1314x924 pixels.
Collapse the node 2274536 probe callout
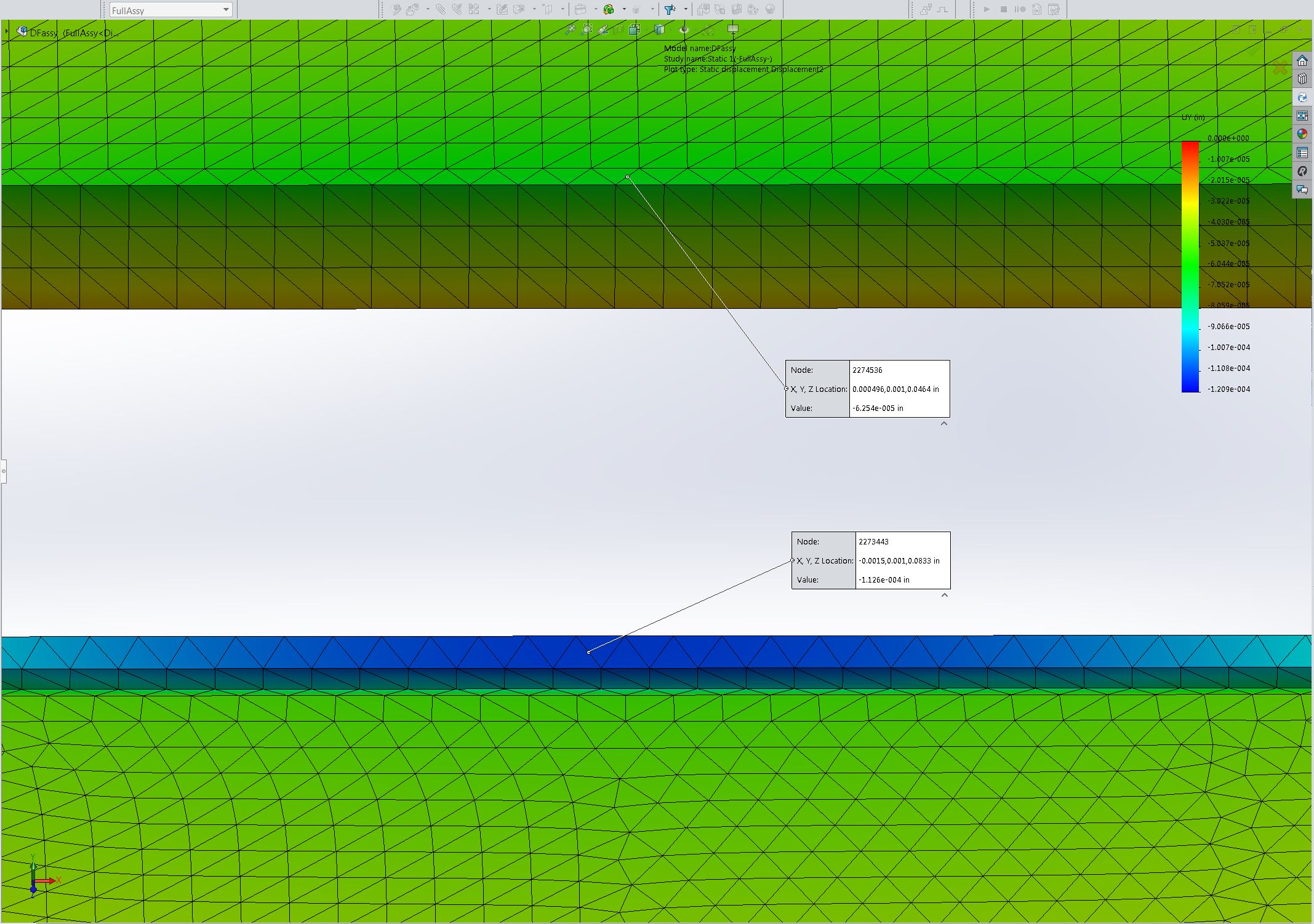pyautogui.click(x=944, y=423)
